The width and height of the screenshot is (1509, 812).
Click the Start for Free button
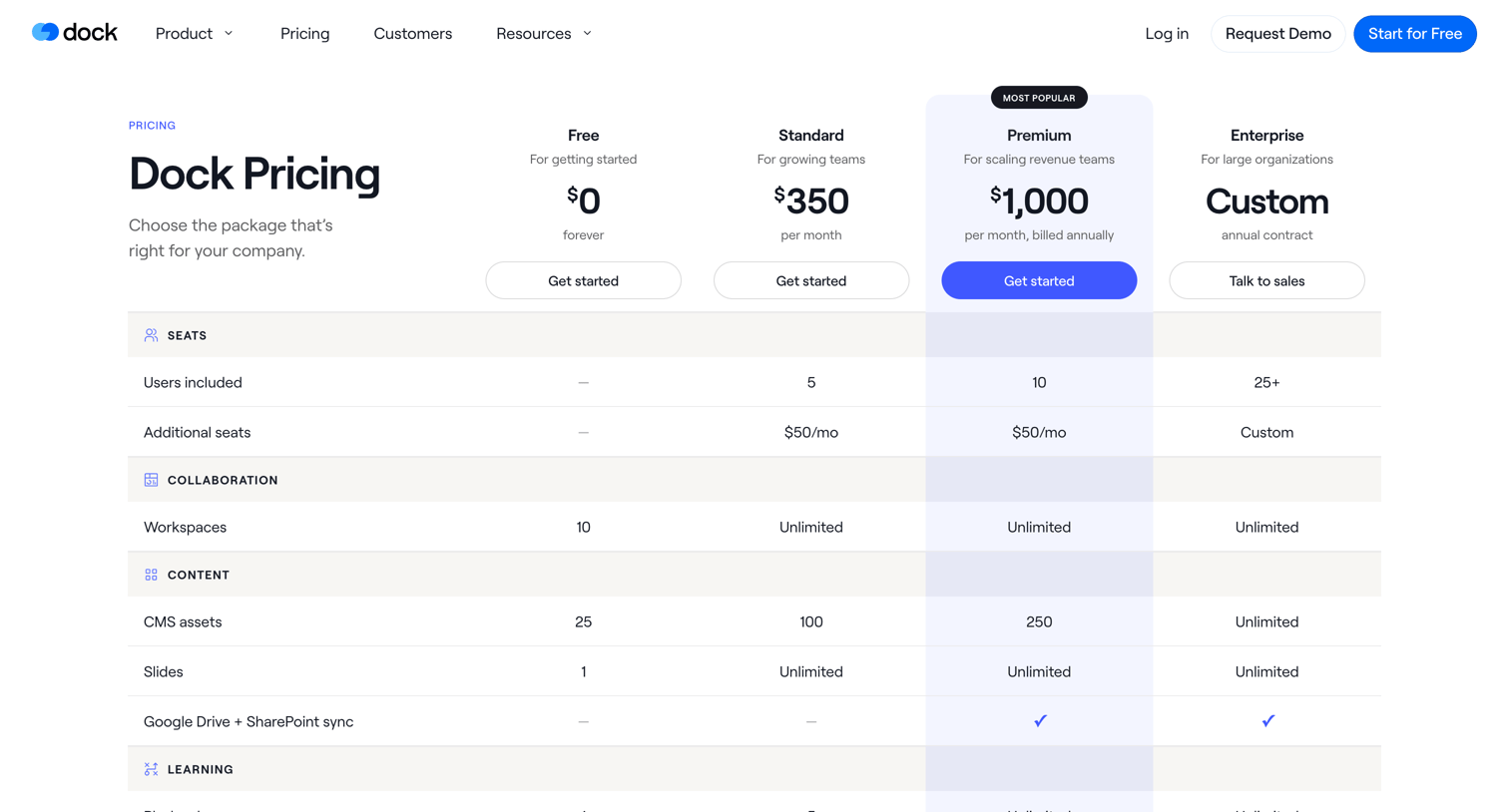[x=1414, y=34]
